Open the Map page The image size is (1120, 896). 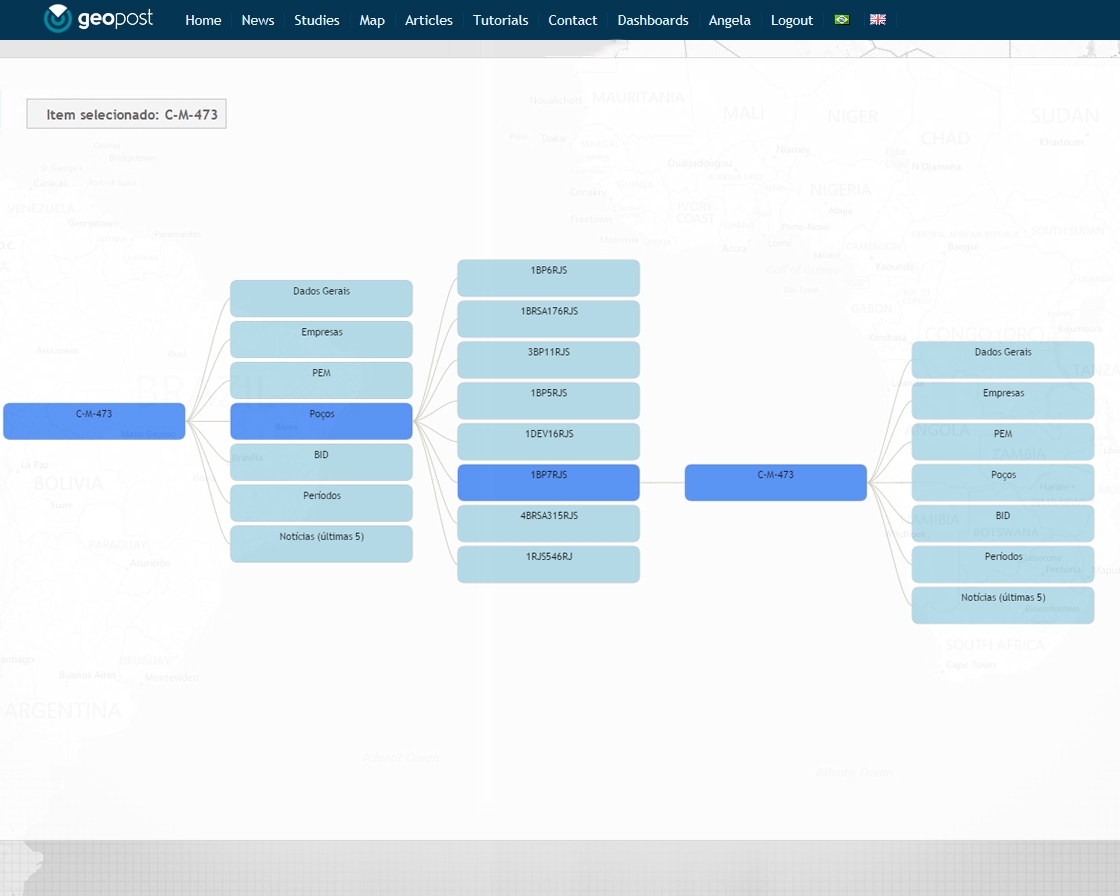coord(372,20)
